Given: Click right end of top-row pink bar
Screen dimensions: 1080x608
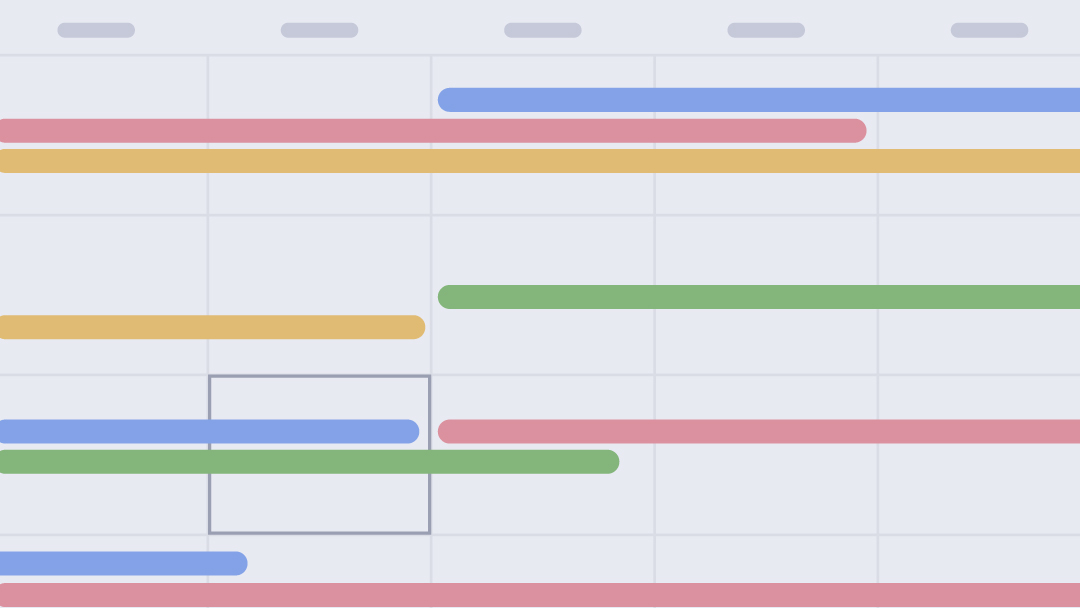Looking at the screenshot, I should [855, 131].
